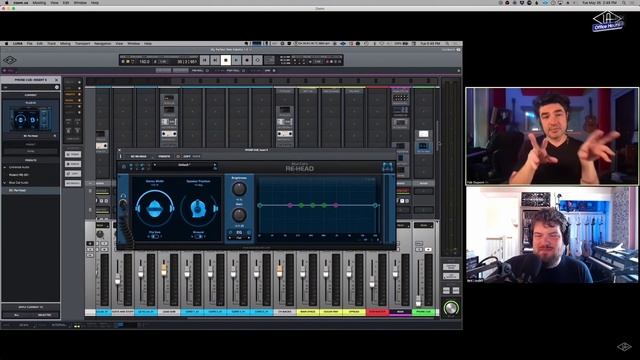Open the Navigation menu in LUNA
The image size is (640, 360).
coord(103,43)
